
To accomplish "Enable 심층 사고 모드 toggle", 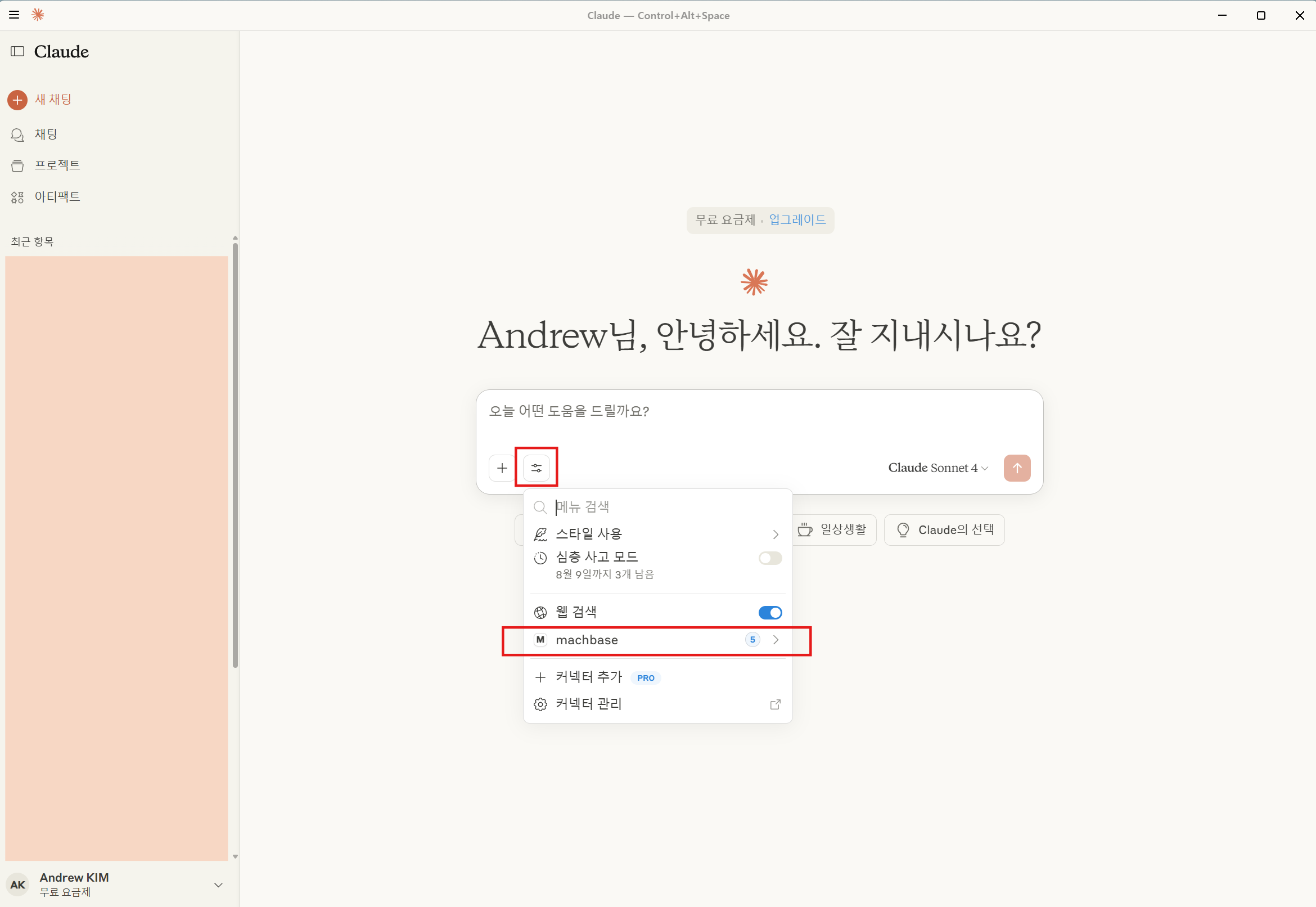I will [769, 558].
